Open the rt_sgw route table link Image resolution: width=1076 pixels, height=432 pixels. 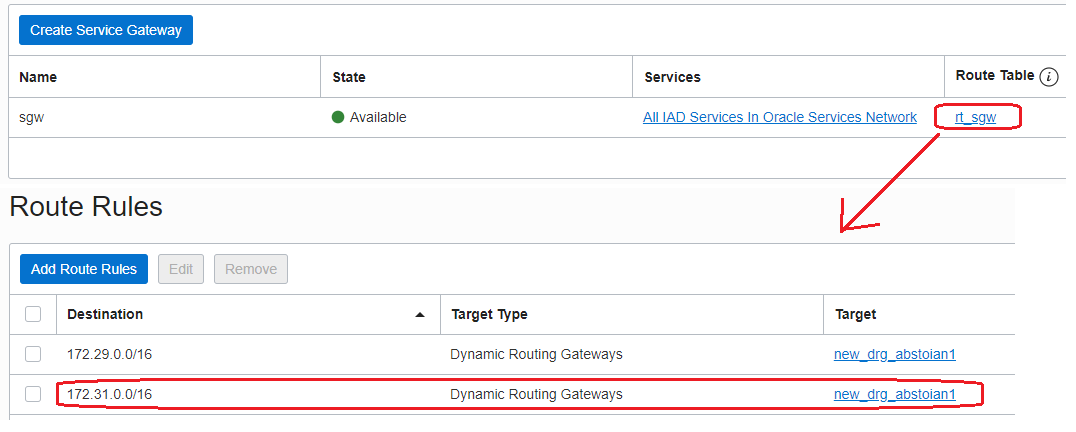tap(975, 117)
